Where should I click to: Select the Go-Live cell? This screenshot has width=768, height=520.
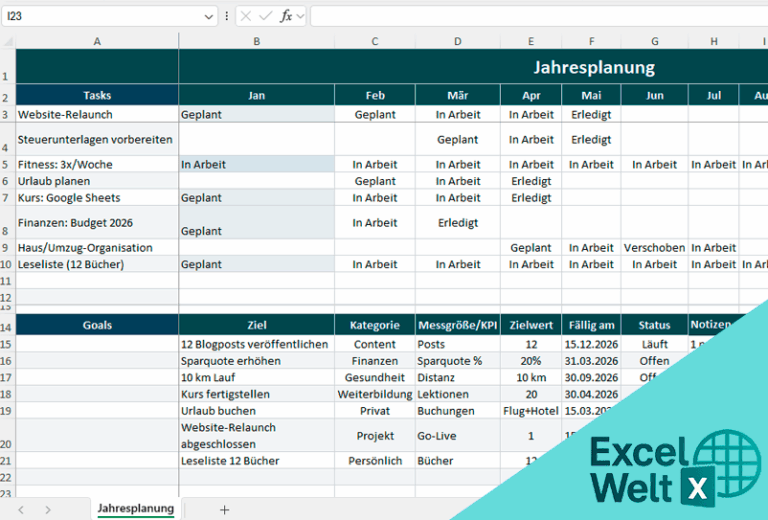click(457, 435)
